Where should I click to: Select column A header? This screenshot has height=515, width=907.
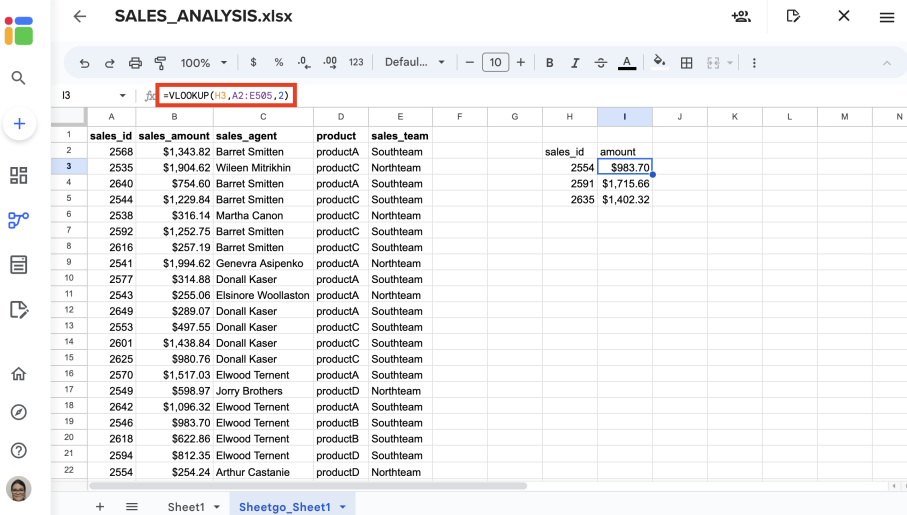pyautogui.click(x=112, y=117)
